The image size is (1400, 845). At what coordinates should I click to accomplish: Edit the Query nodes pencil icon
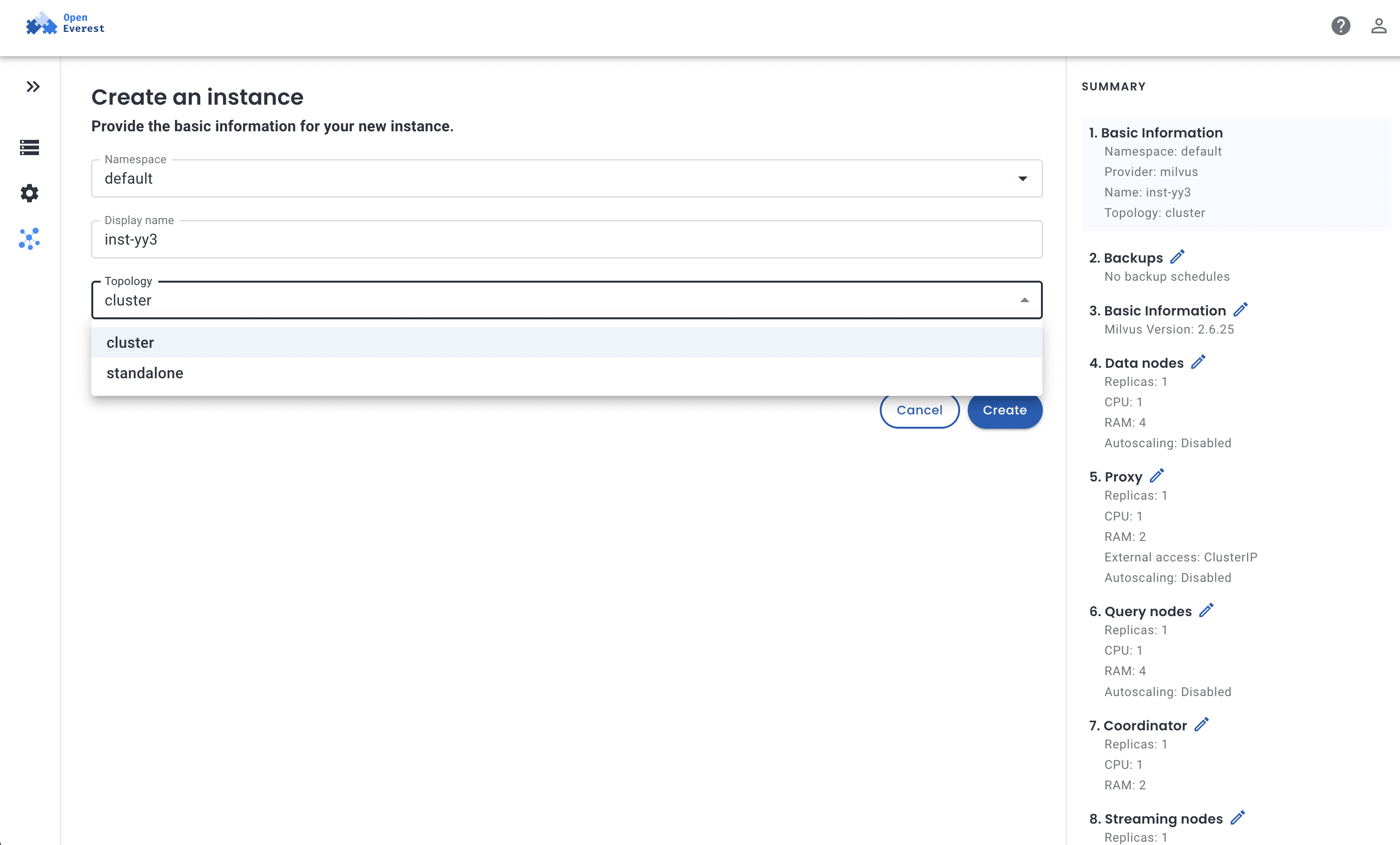pyautogui.click(x=1206, y=611)
